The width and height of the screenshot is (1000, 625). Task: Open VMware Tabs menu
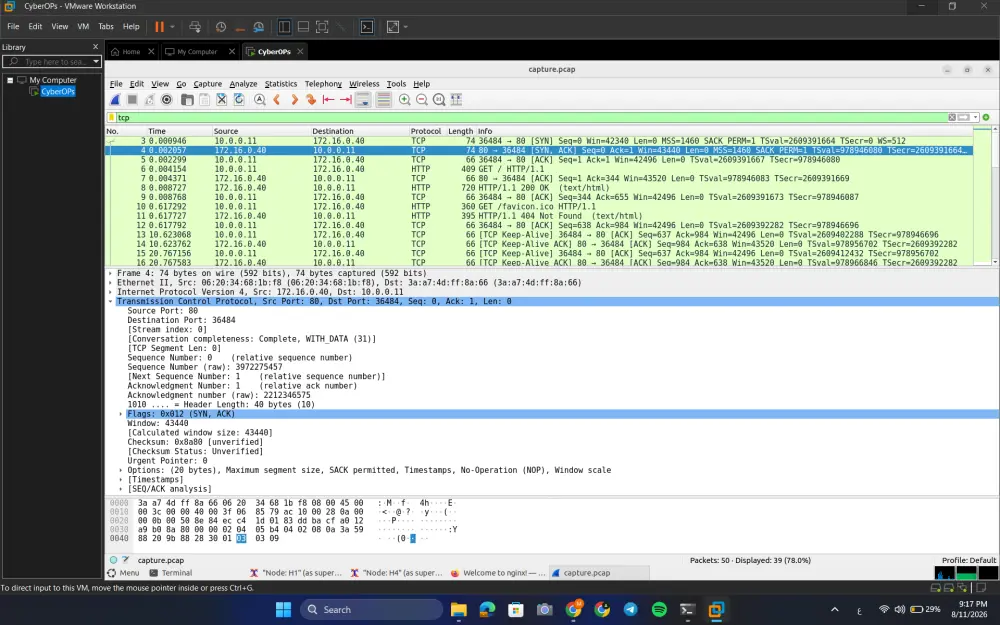tap(106, 27)
